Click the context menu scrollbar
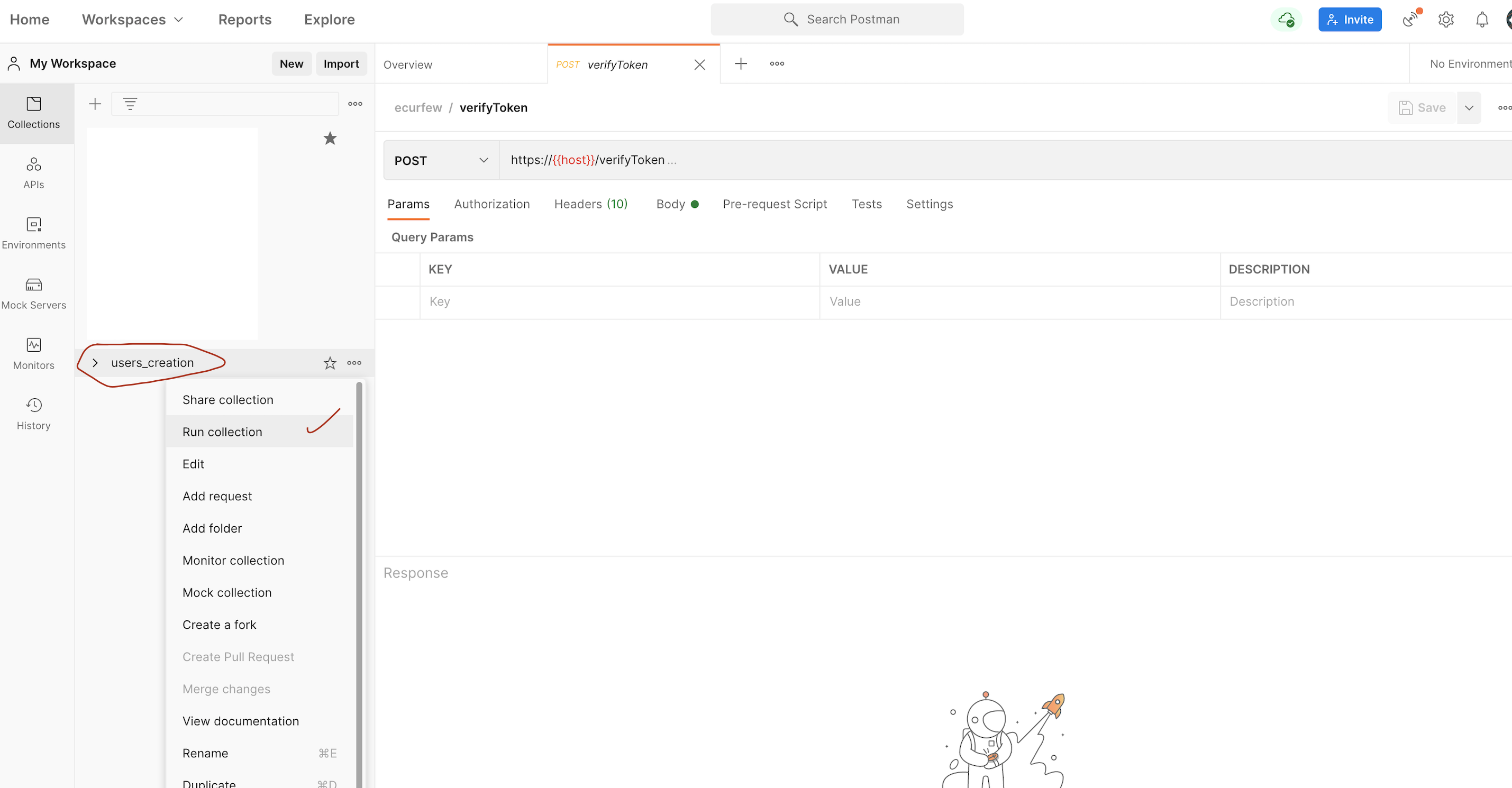Image resolution: width=1512 pixels, height=788 pixels. pyautogui.click(x=359, y=584)
